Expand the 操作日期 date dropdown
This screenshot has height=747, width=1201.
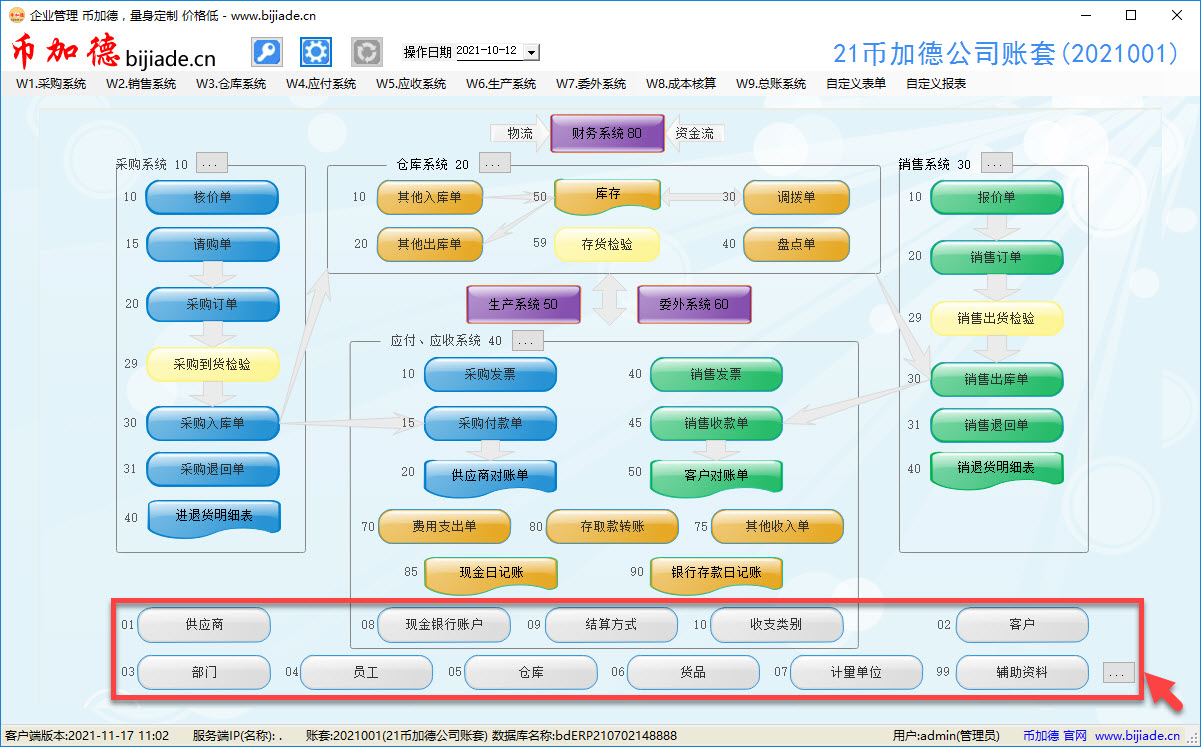[531, 52]
